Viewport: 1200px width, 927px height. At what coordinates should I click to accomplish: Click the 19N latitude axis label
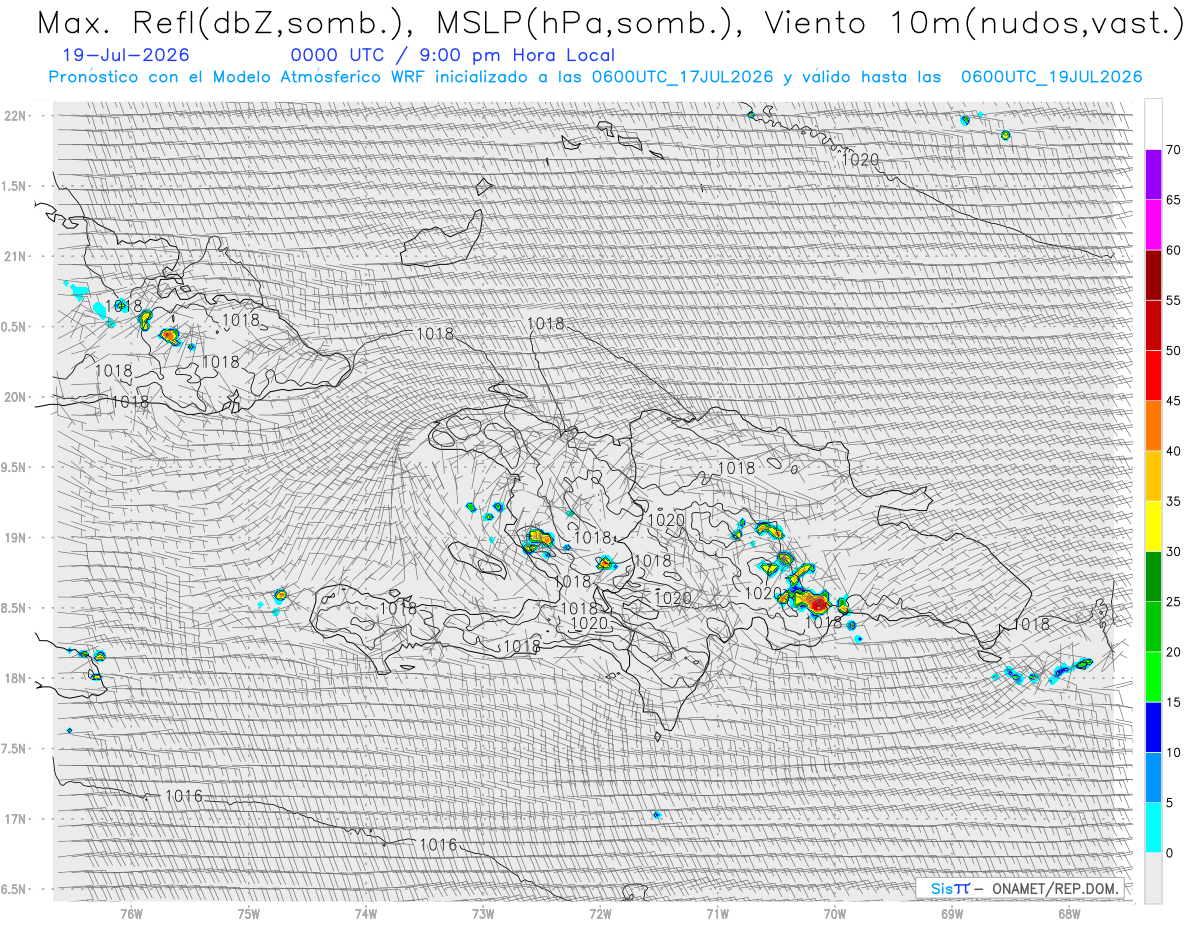tap(16, 537)
